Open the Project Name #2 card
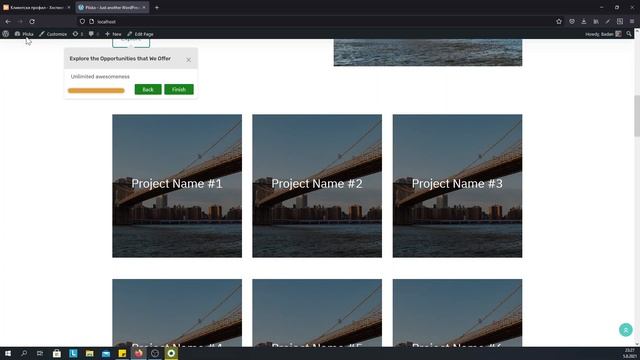 pos(317,186)
